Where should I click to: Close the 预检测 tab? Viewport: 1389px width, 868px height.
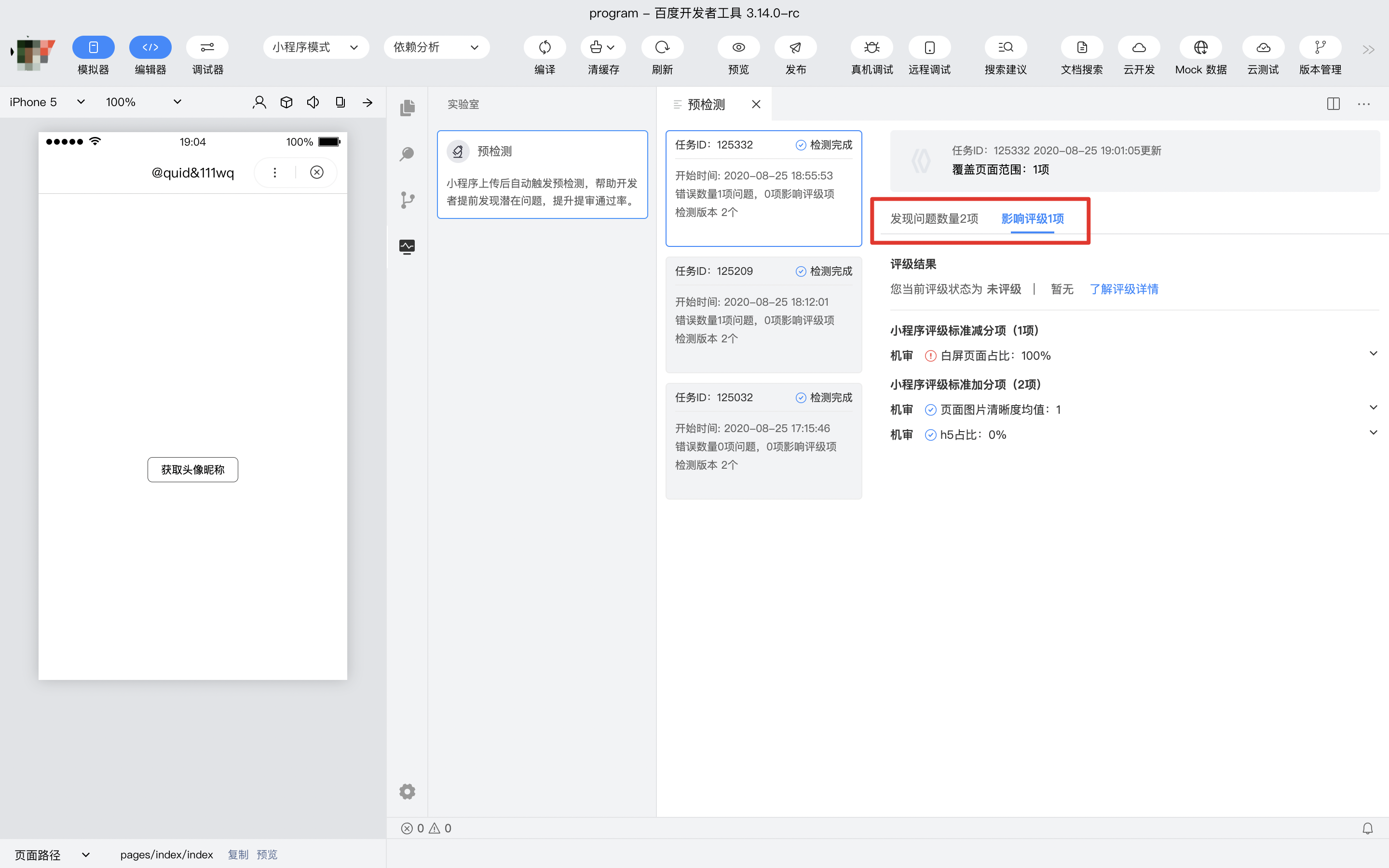click(x=756, y=105)
